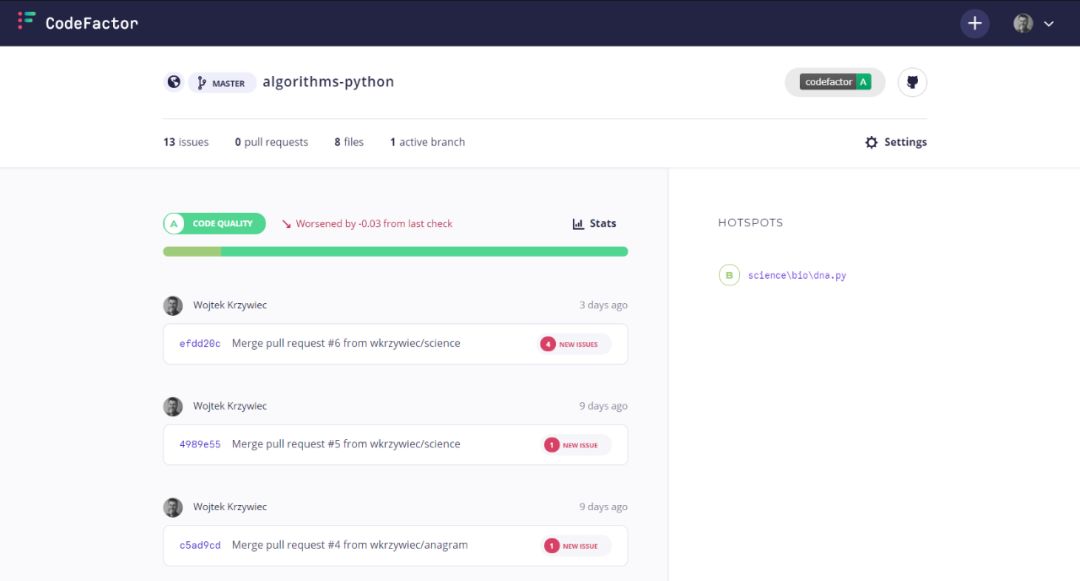Viewport: 1080px width, 581px height.
Task: Click timestamp above commit 4989e55
Action: click(603, 406)
